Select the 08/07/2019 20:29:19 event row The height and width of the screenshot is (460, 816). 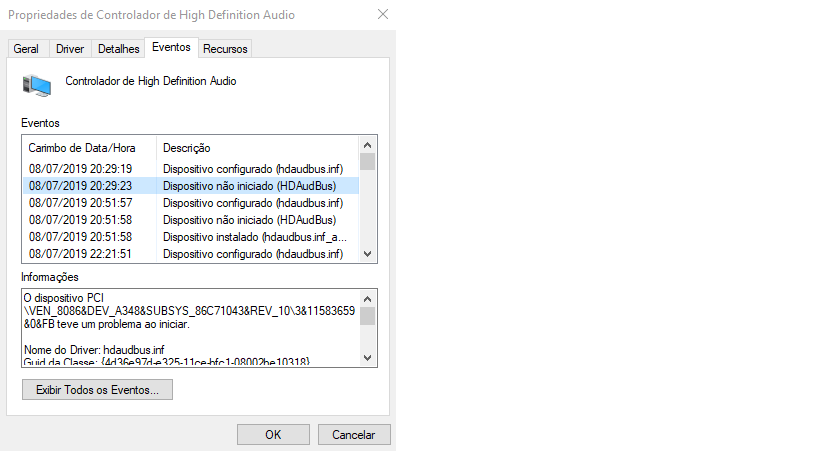pos(191,169)
